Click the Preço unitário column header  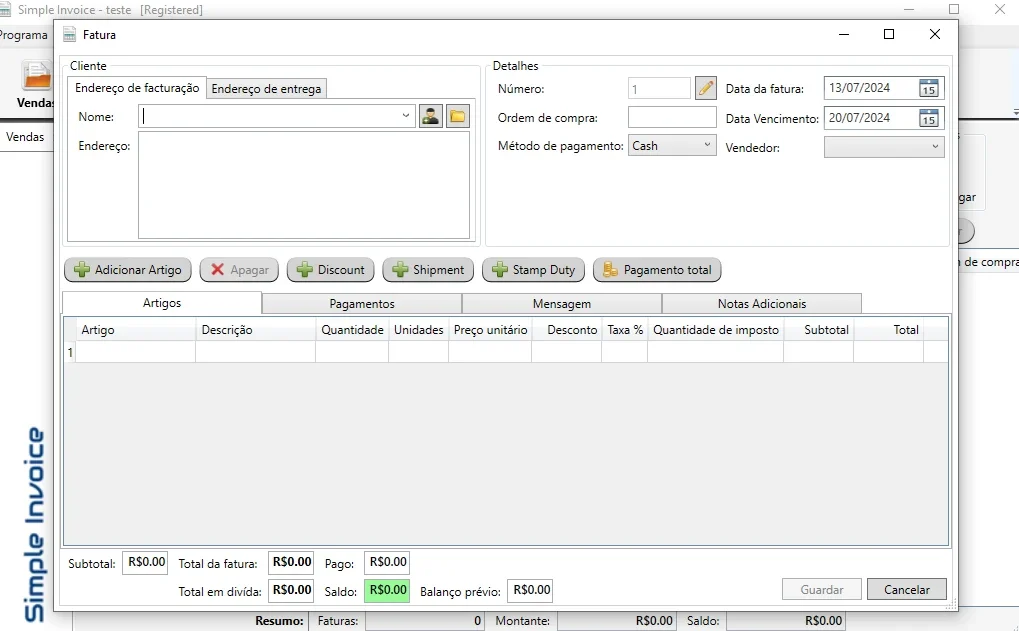(x=490, y=329)
